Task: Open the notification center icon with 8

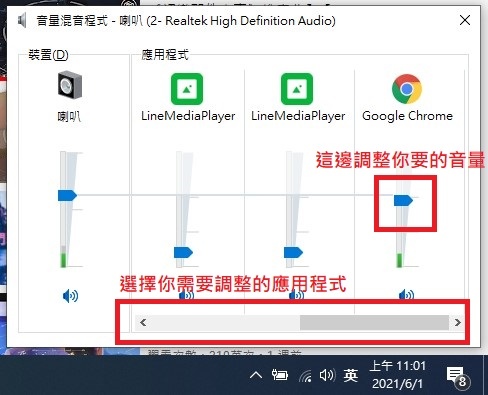Action: (x=458, y=377)
